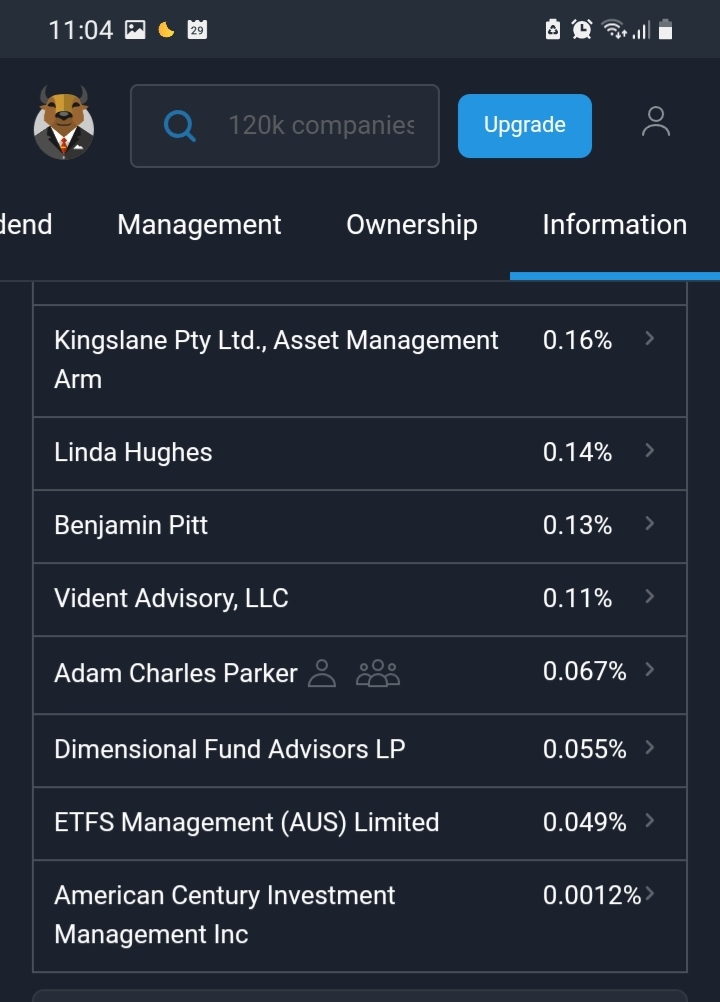This screenshot has width=720, height=1002.
Task: Open the user profile icon
Action: click(655, 122)
